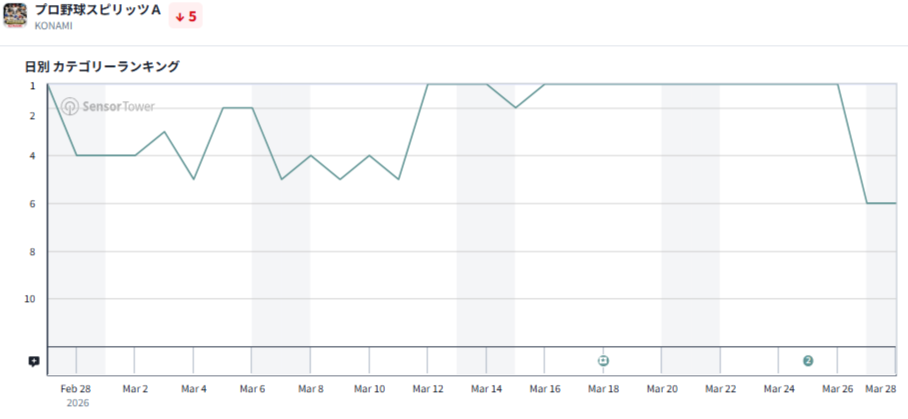The width and height of the screenshot is (908, 419).
Task: Select the Mar 12 date label
Action: (x=428, y=388)
